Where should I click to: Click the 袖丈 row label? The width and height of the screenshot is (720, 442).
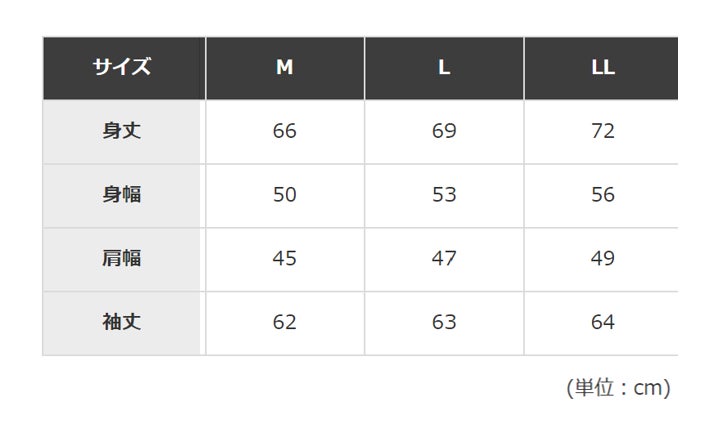(x=123, y=322)
